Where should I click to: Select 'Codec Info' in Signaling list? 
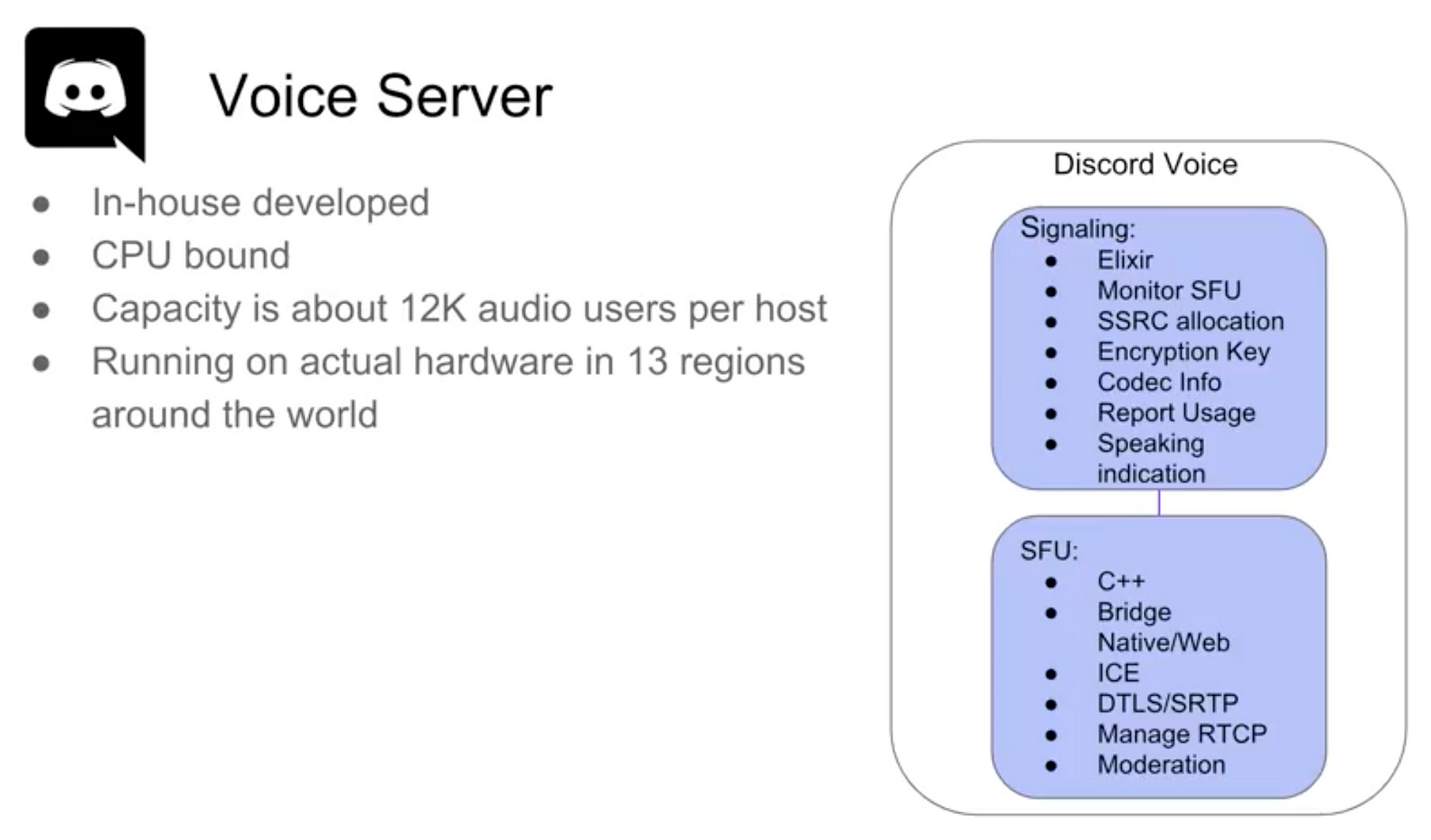(1159, 382)
